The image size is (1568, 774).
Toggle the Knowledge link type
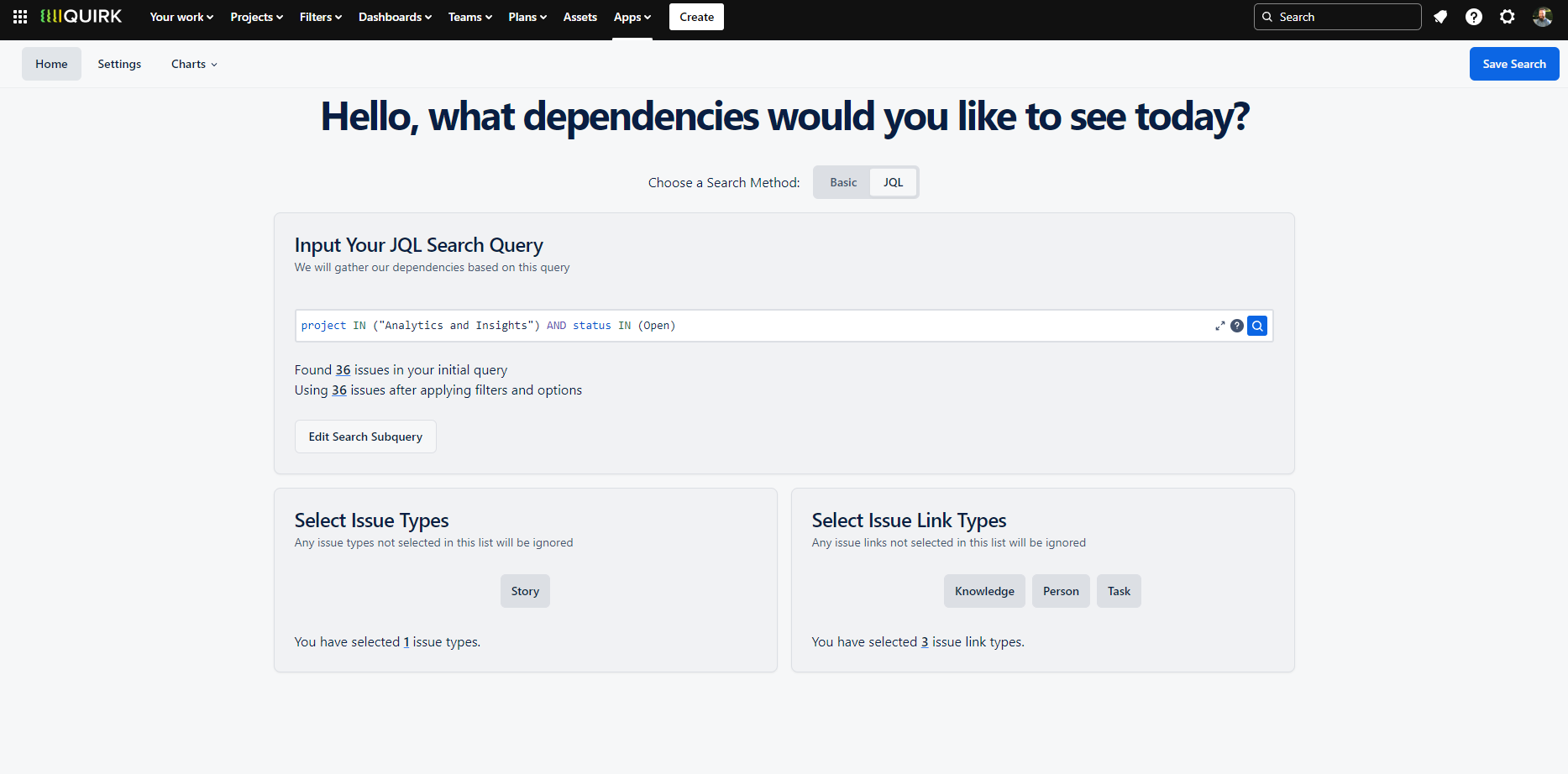[x=984, y=591]
